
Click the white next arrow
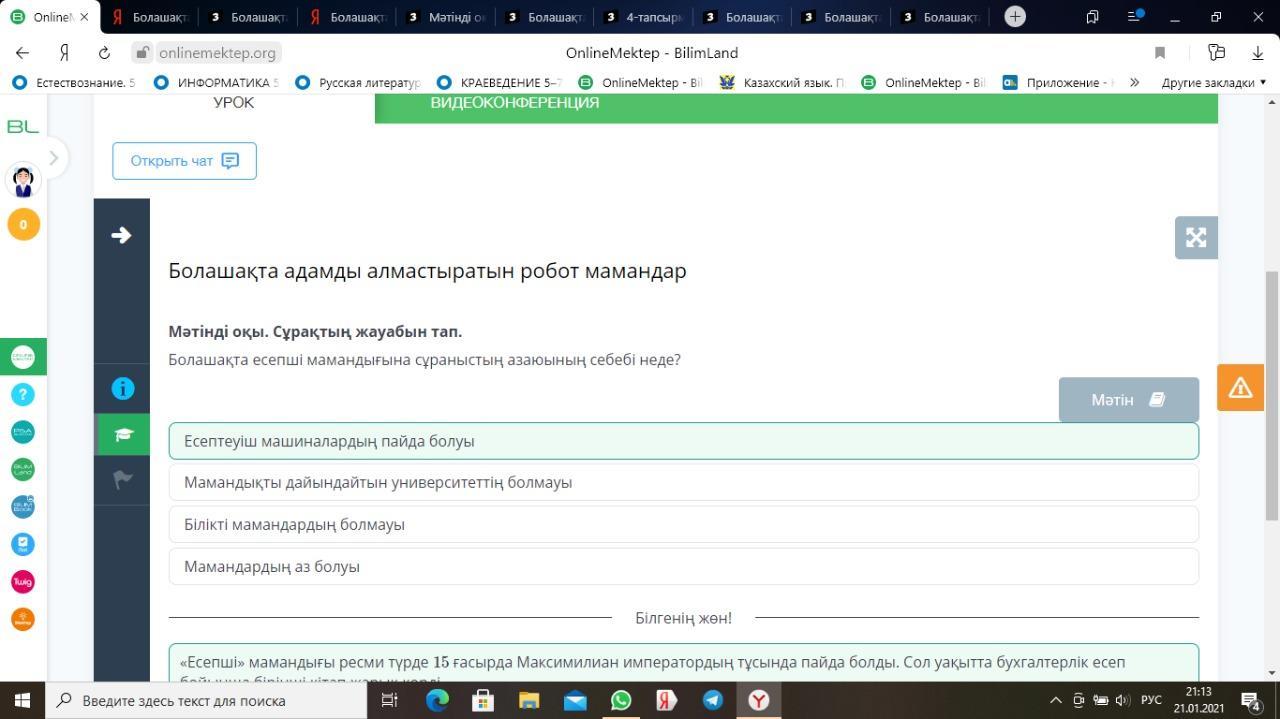click(121, 235)
